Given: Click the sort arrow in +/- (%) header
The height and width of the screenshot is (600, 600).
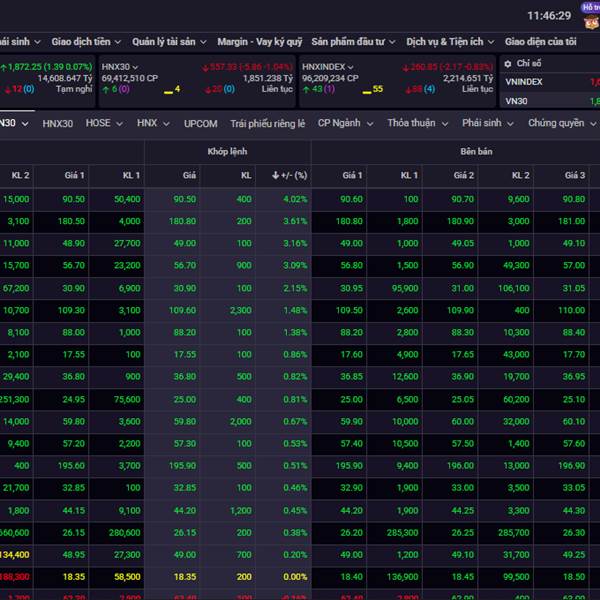Looking at the screenshot, I should [x=276, y=175].
